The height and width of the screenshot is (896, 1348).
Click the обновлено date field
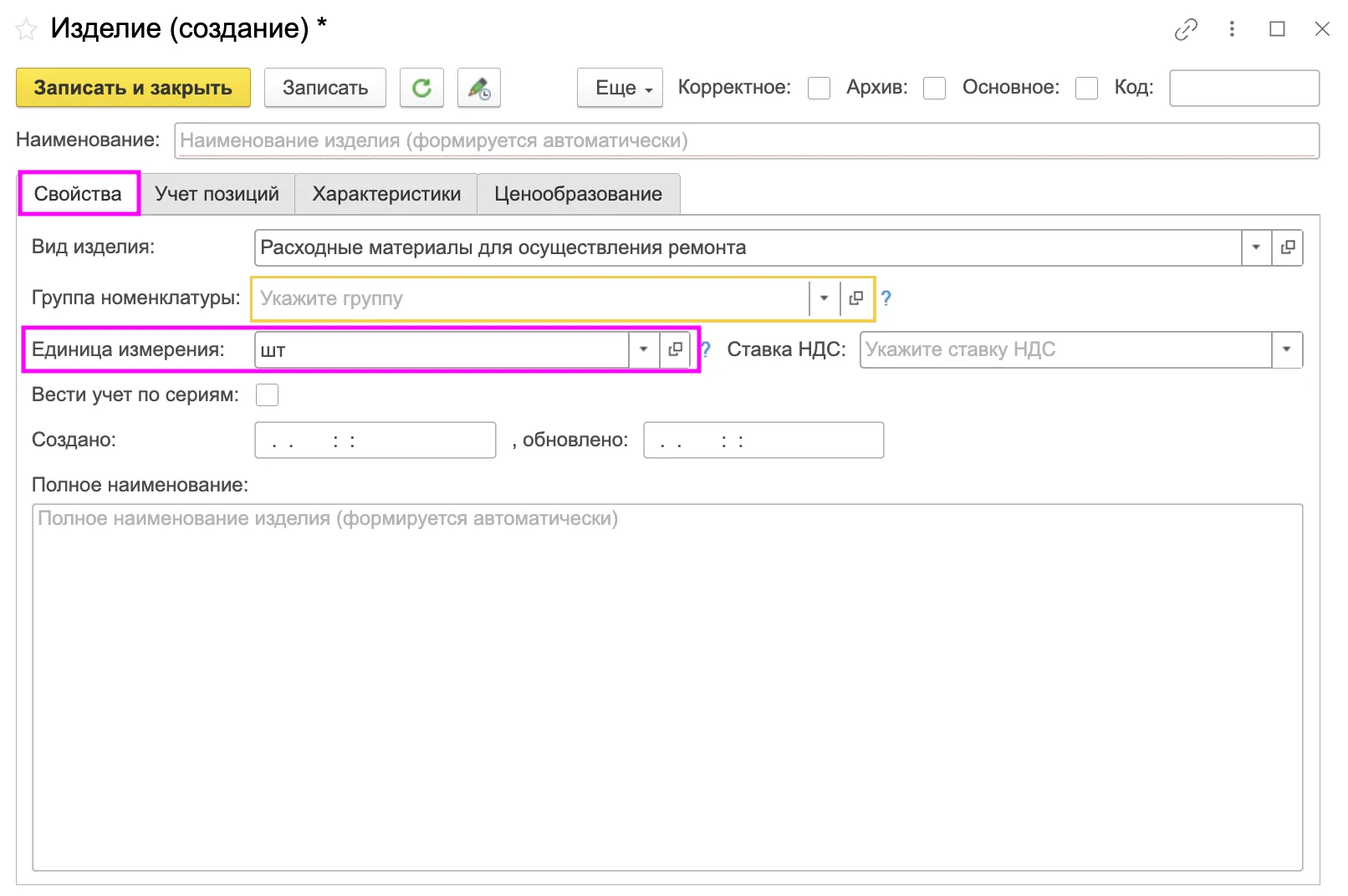pyautogui.click(x=763, y=440)
